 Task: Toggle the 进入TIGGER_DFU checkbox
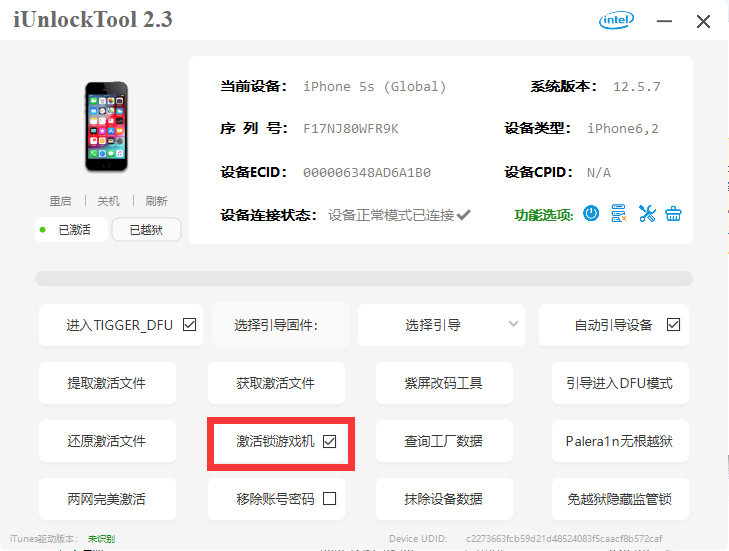point(190,325)
